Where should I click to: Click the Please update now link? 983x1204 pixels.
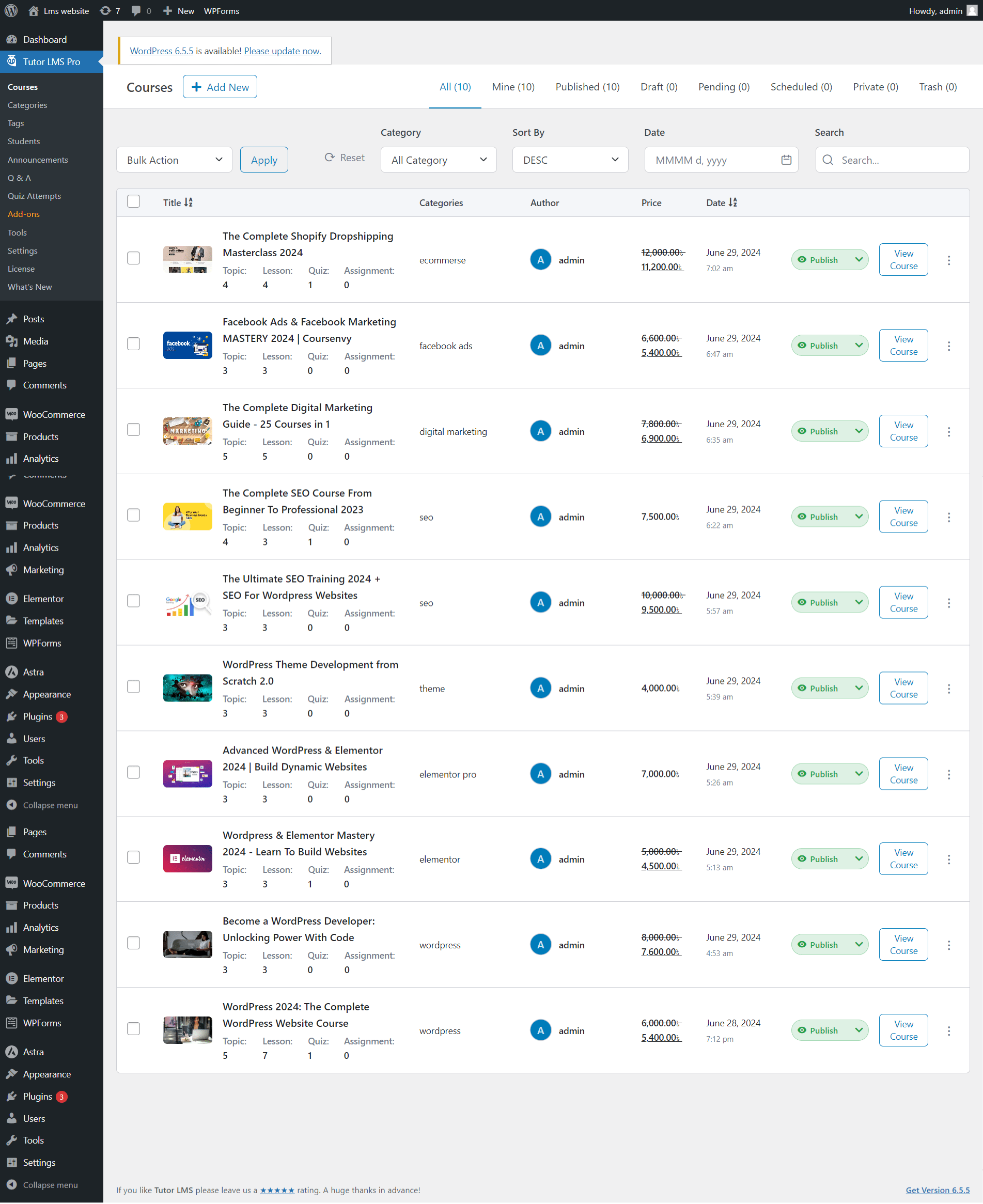coord(282,51)
